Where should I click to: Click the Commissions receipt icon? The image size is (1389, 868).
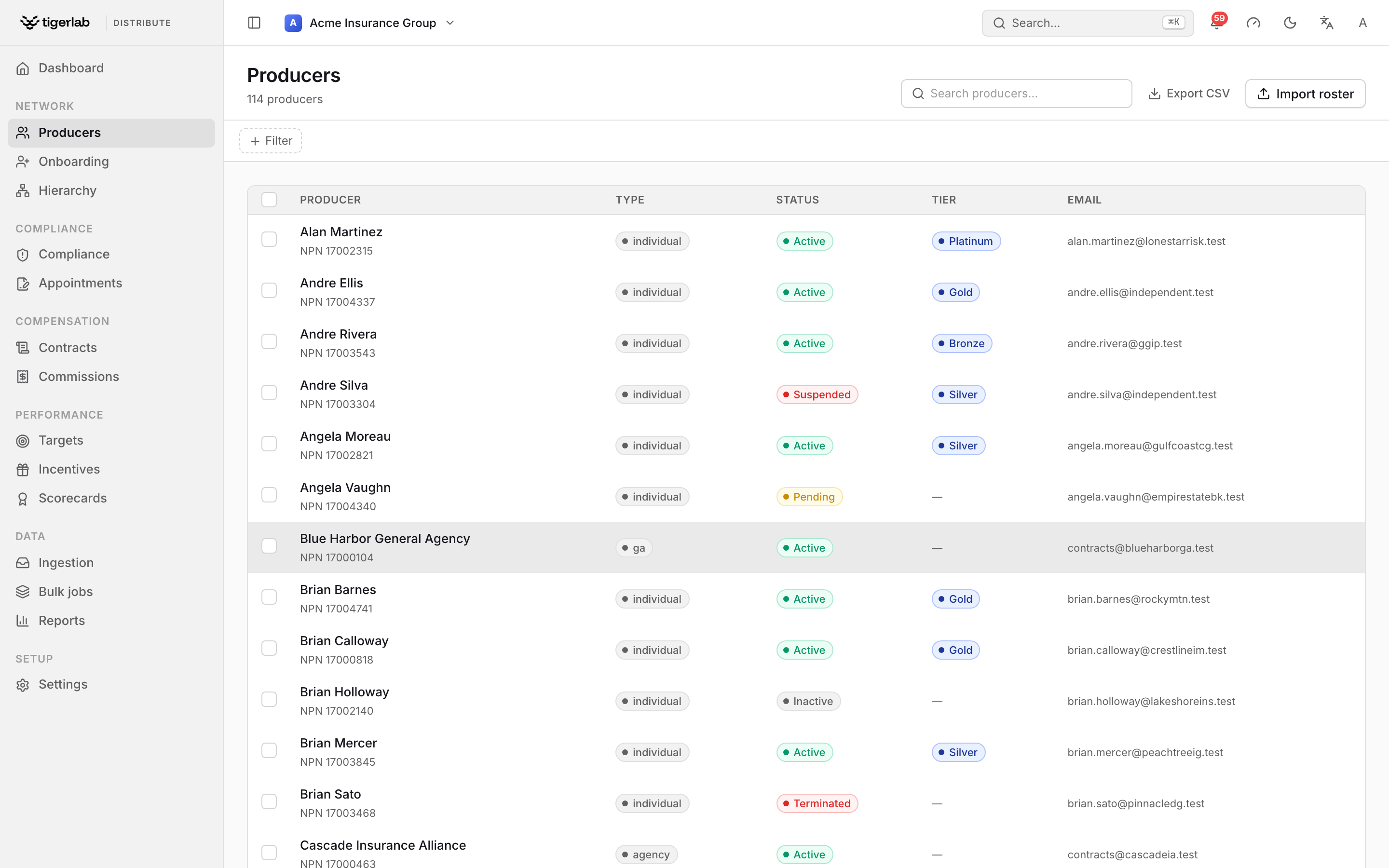(23, 377)
